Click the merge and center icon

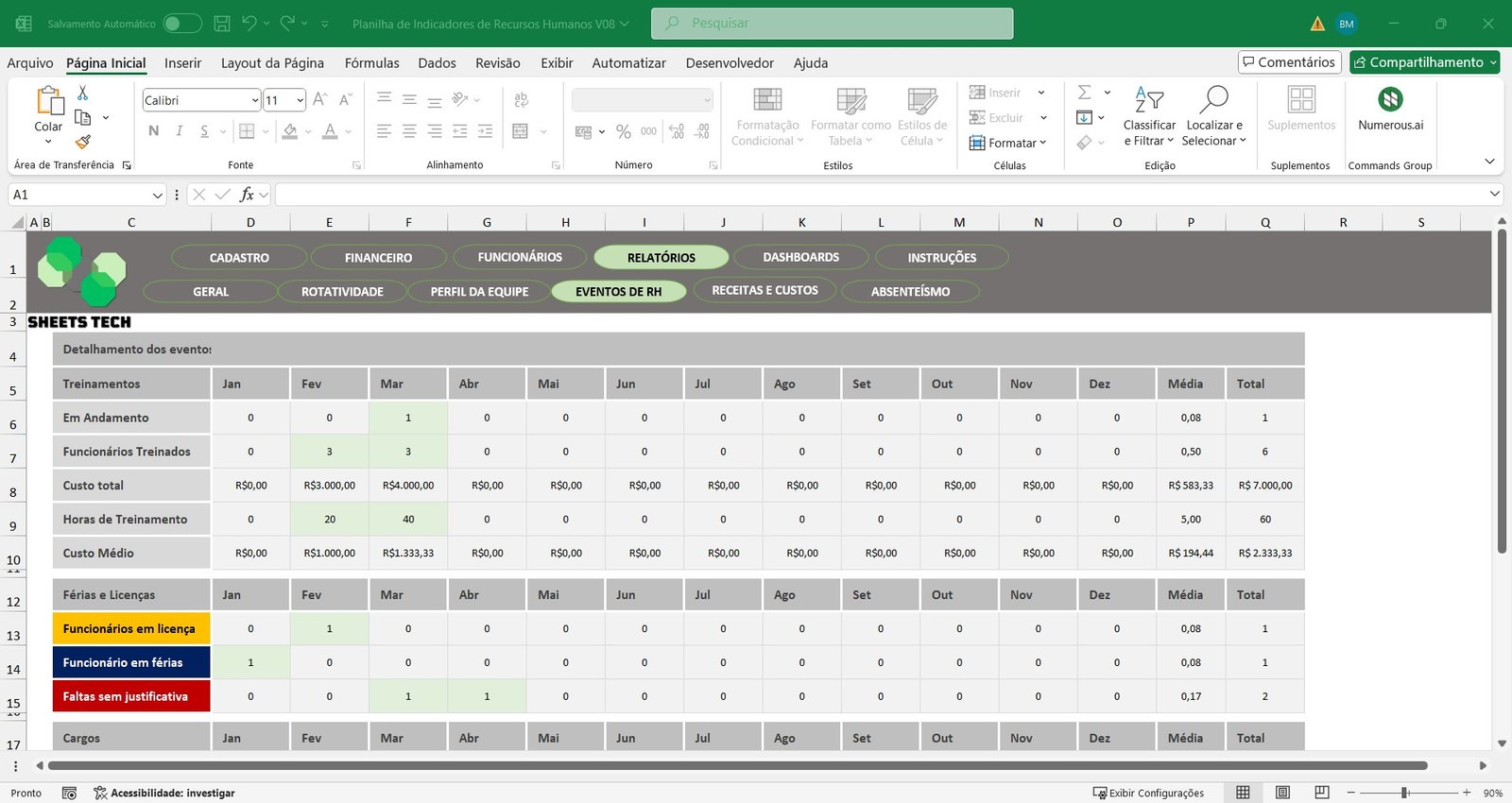click(x=521, y=131)
